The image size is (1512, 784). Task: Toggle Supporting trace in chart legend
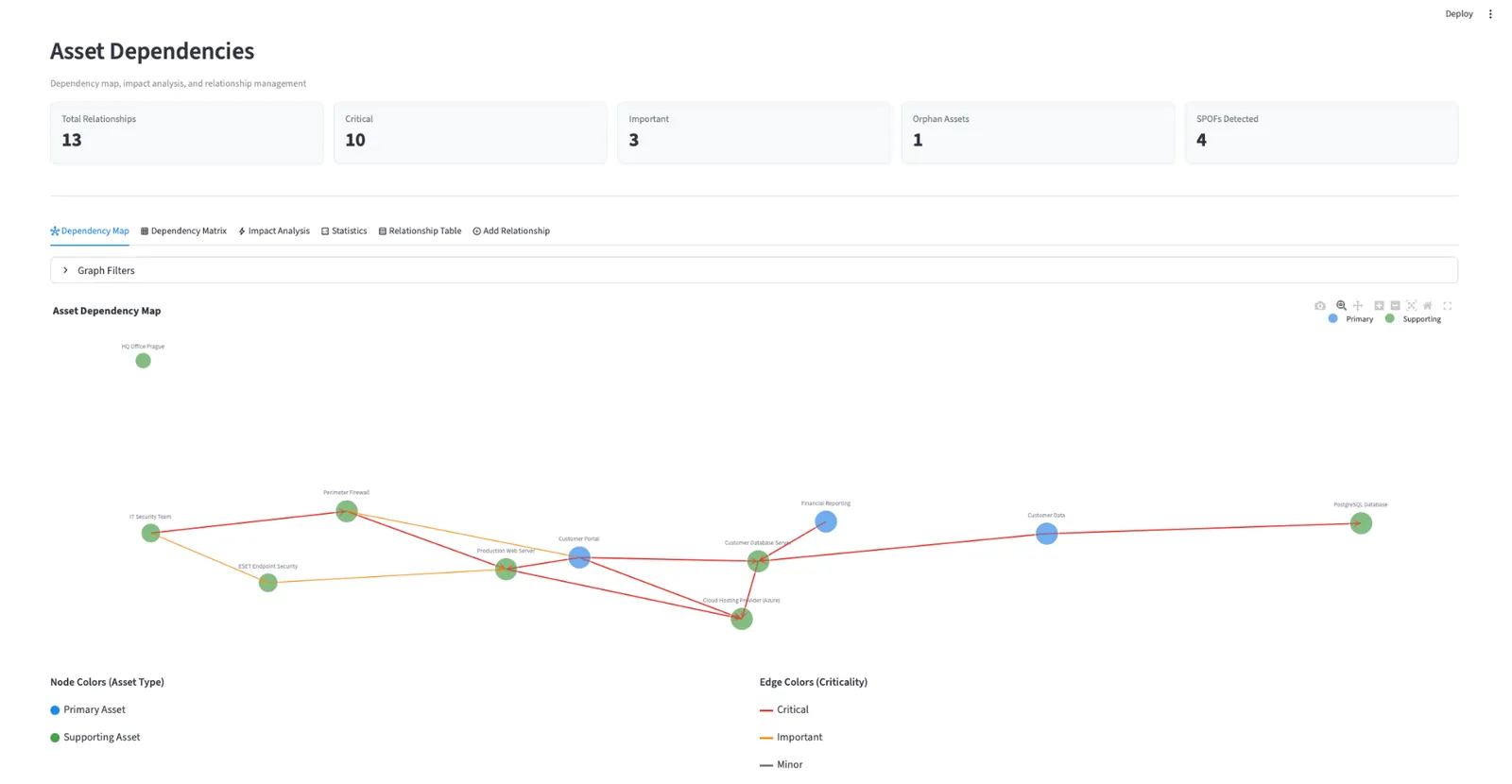pyautogui.click(x=1413, y=319)
